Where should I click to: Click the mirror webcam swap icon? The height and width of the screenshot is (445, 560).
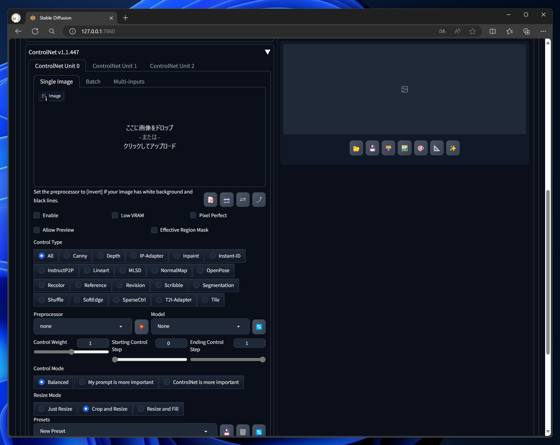pos(243,200)
